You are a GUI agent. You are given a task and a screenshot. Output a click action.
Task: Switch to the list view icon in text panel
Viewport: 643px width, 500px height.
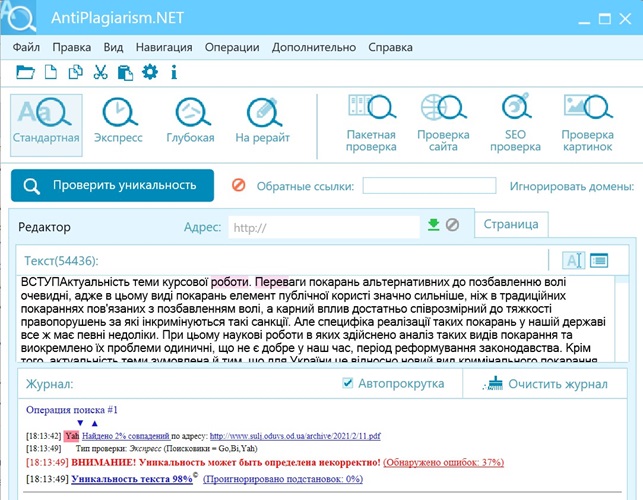[x=599, y=260]
